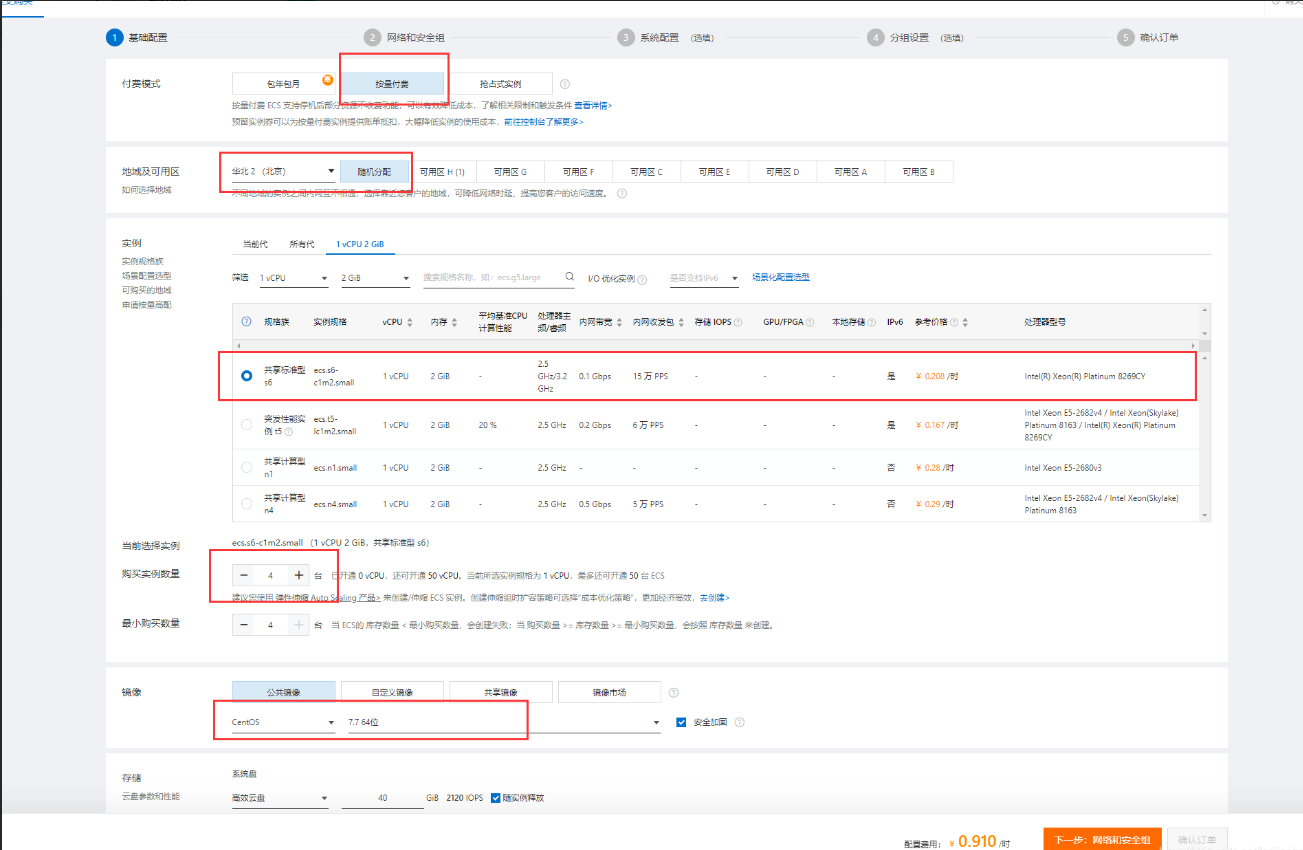Image resolution: width=1303 pixels, height=850 pixels.
Task: Click the help icon next to I/O 优化实例
Action: pos(642,280)
